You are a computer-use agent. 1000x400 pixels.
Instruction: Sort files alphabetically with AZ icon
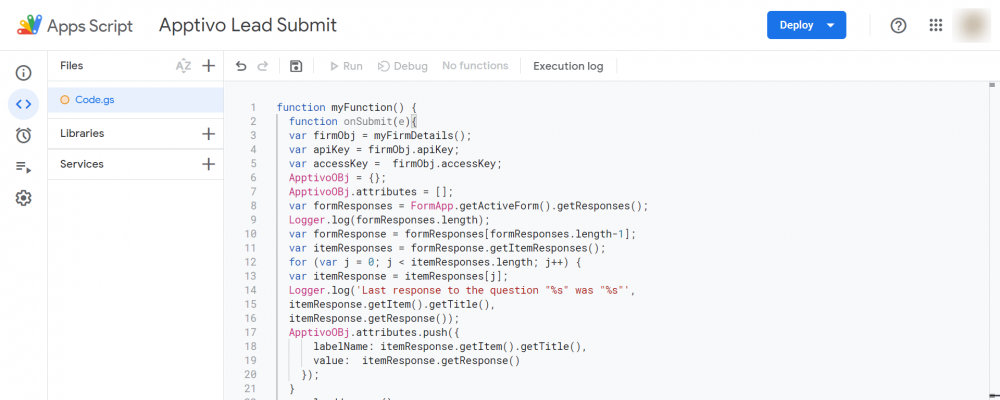pyautogui.click(x=183, y=66)
